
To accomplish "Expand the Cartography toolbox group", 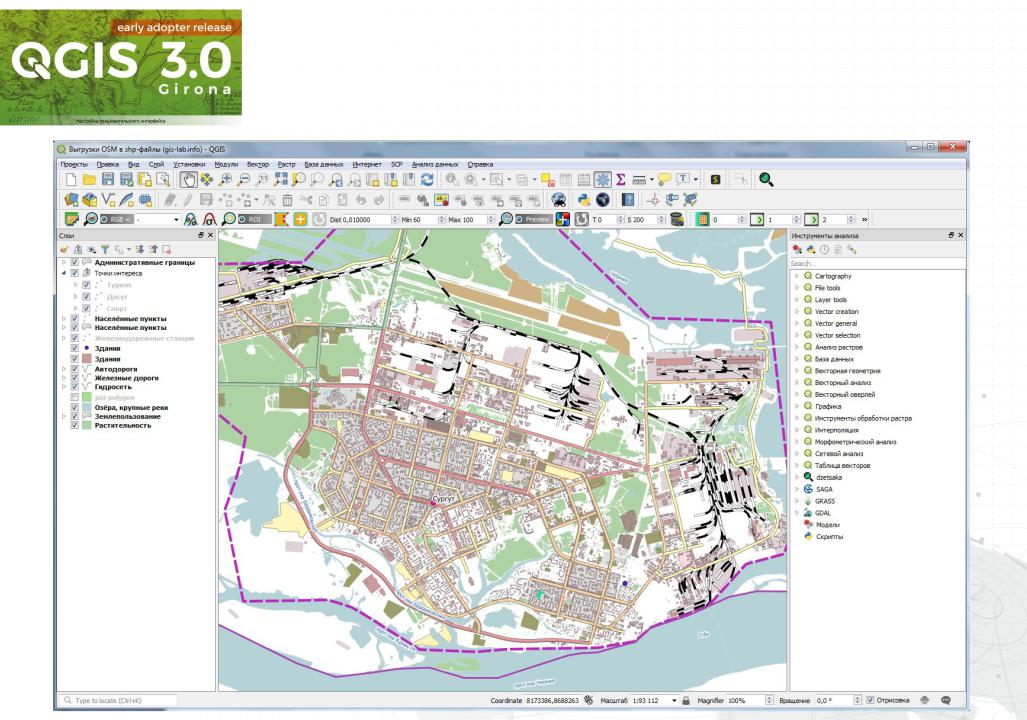I will coord(797,276).
